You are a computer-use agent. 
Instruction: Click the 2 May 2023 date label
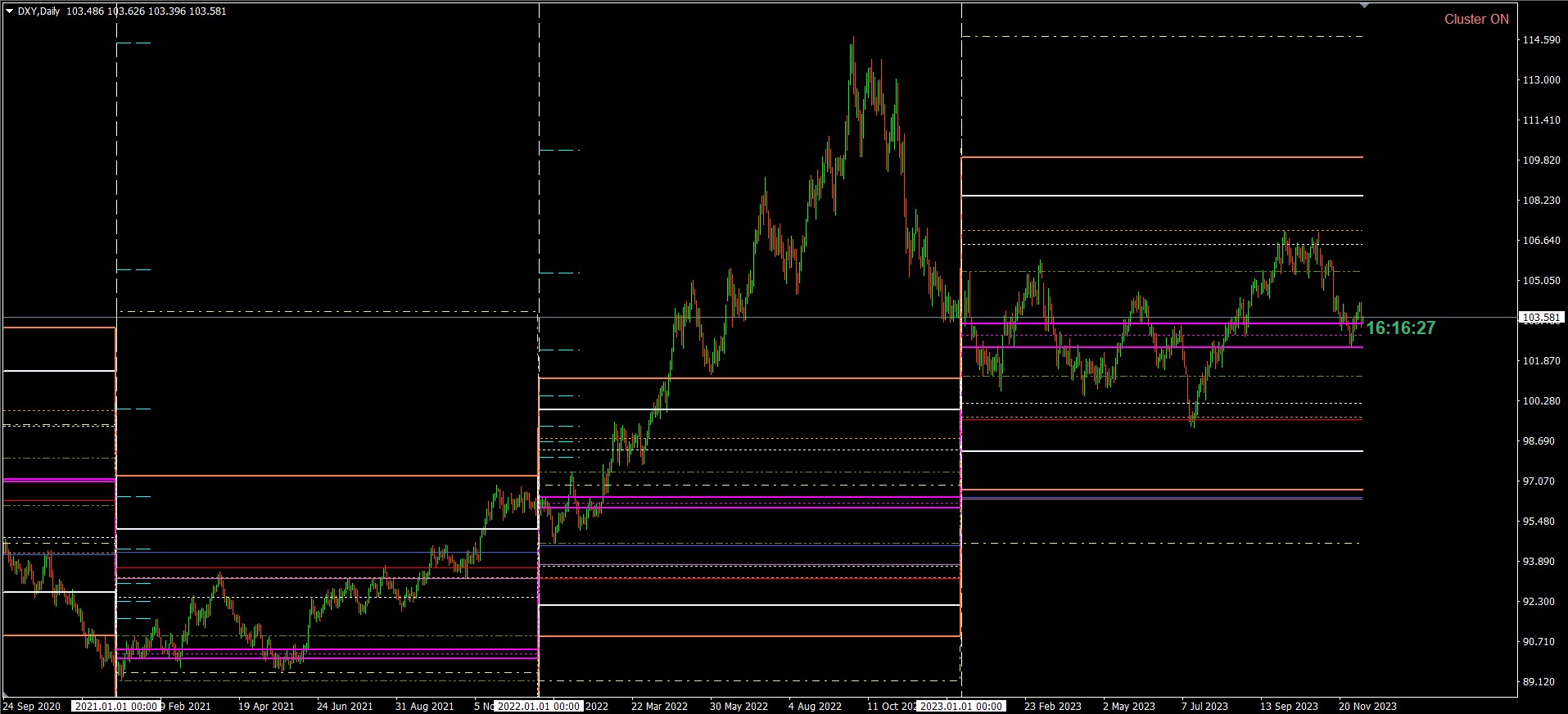1129,706
